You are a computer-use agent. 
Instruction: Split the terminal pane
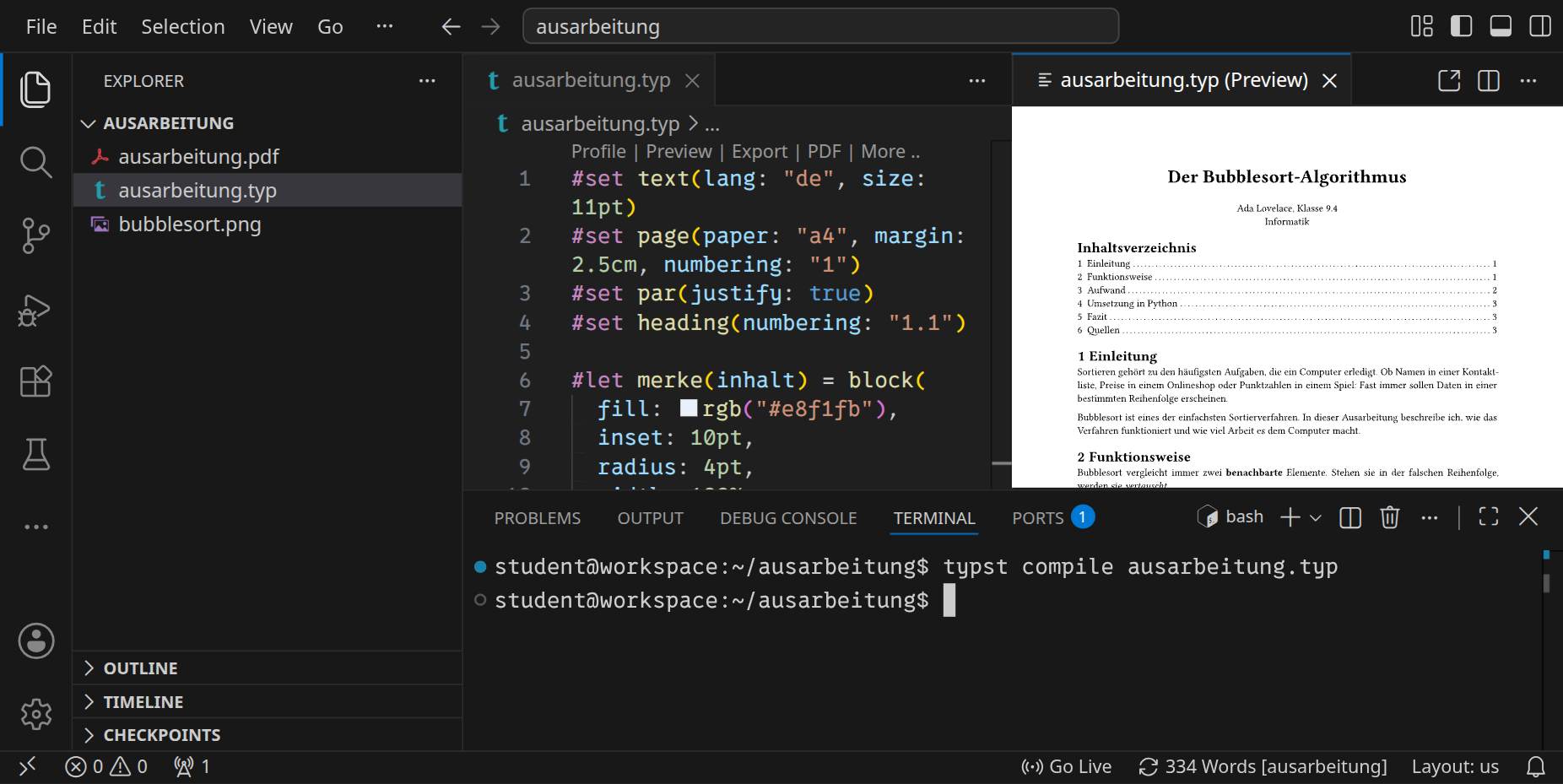tap(1350, 517)
